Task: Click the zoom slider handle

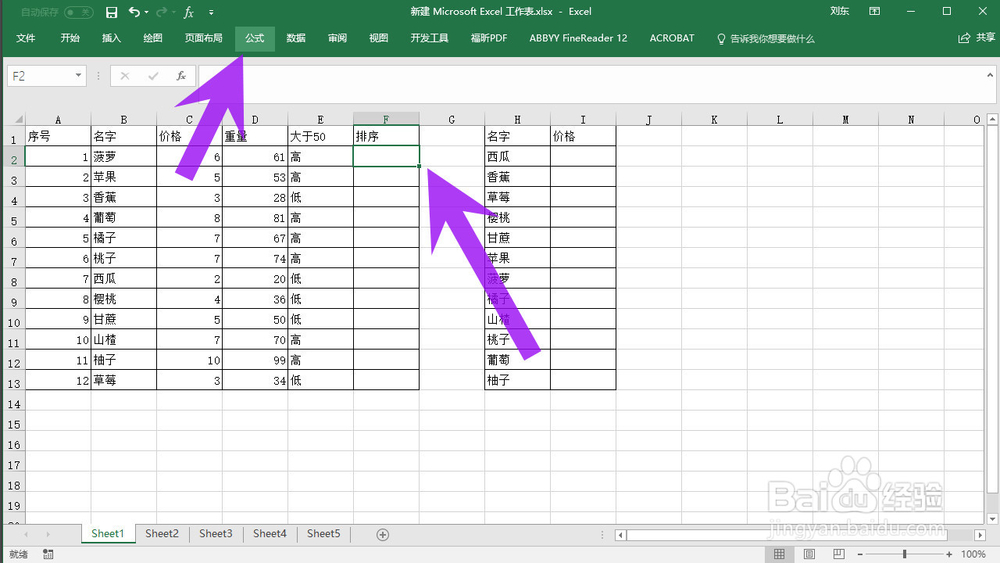Action: click(x=904, y=554)
